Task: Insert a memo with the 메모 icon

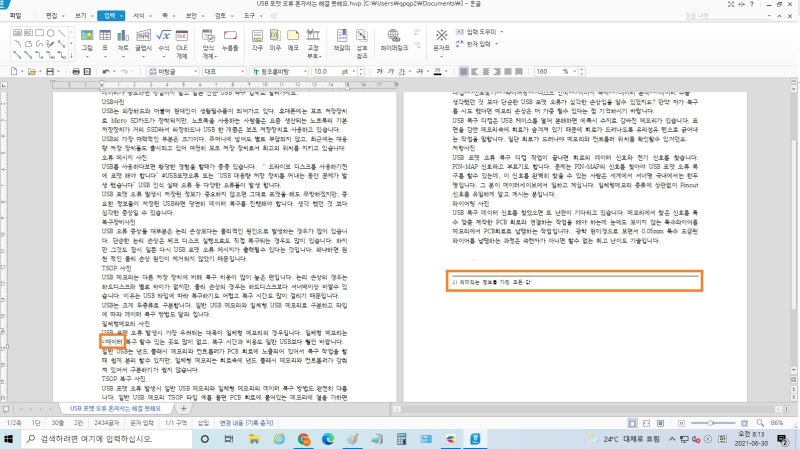Action: [x=293, y=40]
